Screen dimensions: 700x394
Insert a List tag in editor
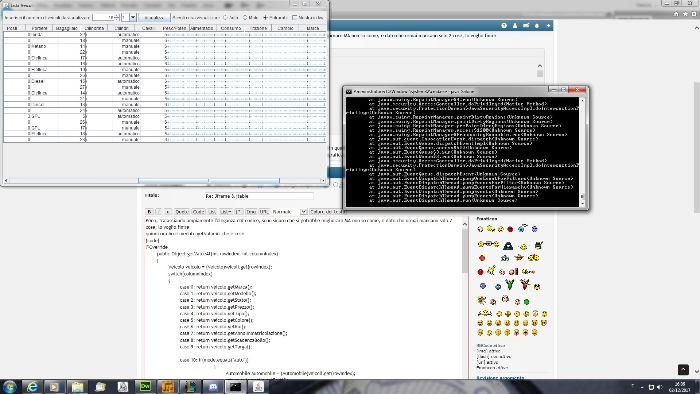pyautogui.click(x=212, y=212)
